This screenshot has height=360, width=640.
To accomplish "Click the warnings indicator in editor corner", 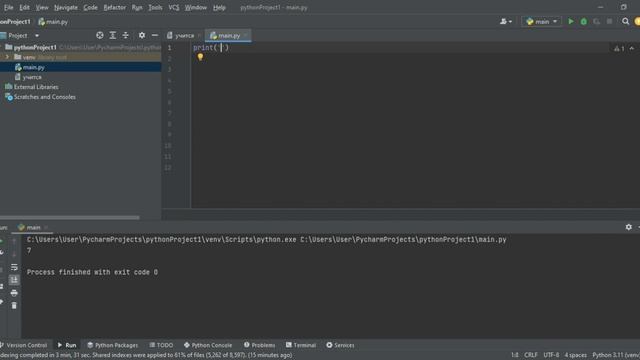I will point(619,49).
